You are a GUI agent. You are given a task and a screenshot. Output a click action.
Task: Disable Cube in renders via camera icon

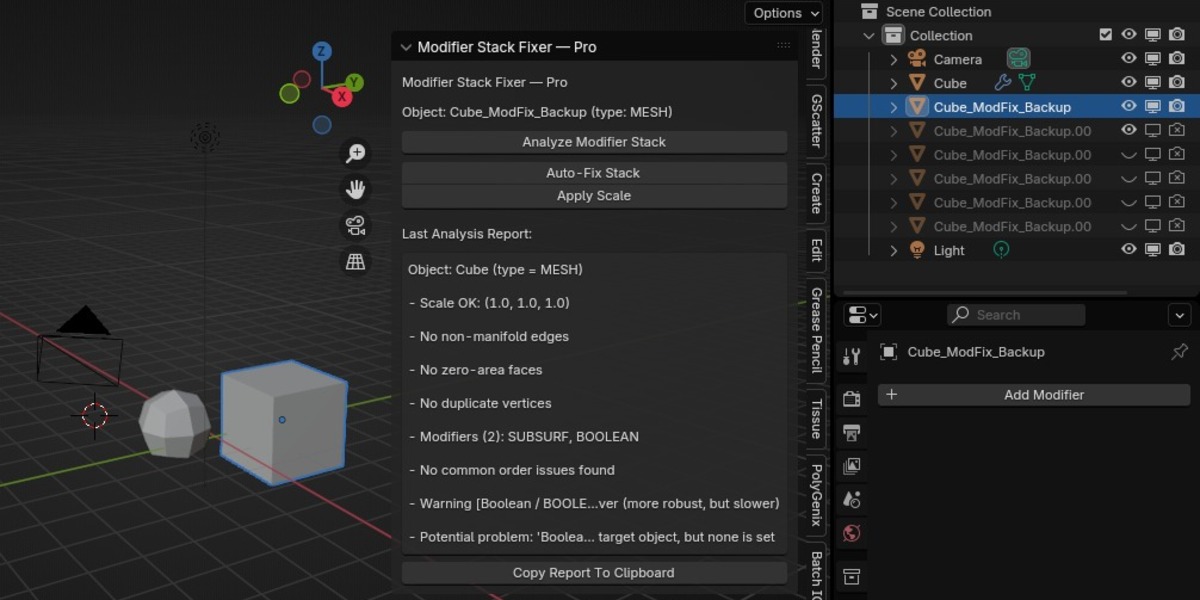click(x=1177, y=83)
